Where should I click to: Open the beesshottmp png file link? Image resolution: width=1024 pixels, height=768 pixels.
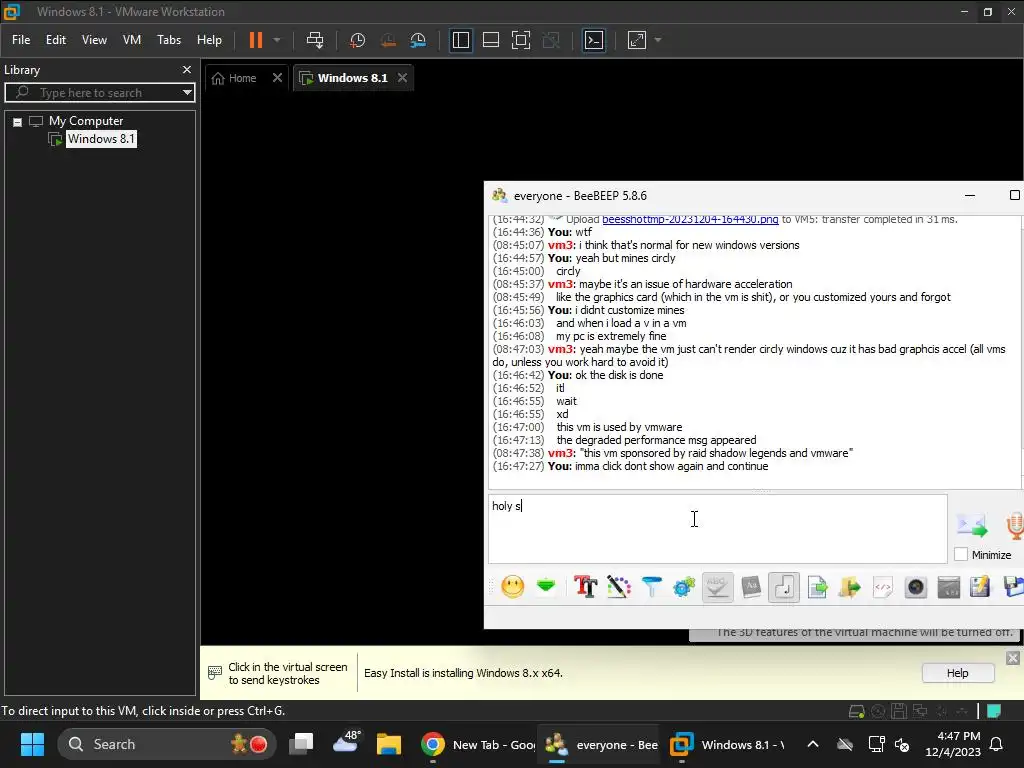690,219
